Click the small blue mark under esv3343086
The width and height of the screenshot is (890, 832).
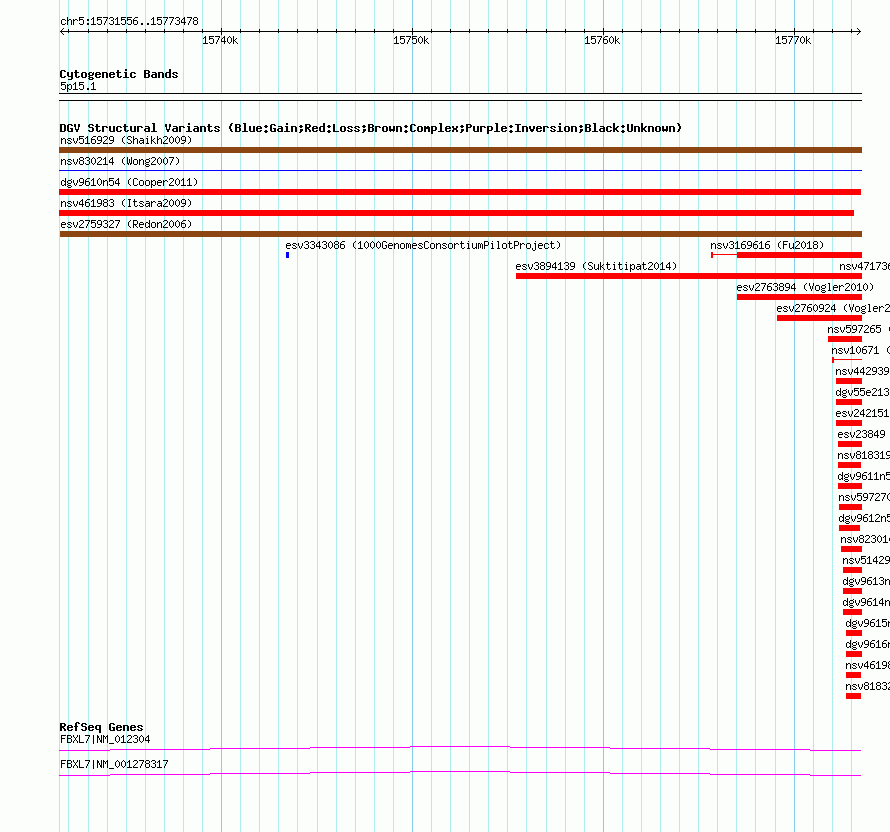pos(288,255)
